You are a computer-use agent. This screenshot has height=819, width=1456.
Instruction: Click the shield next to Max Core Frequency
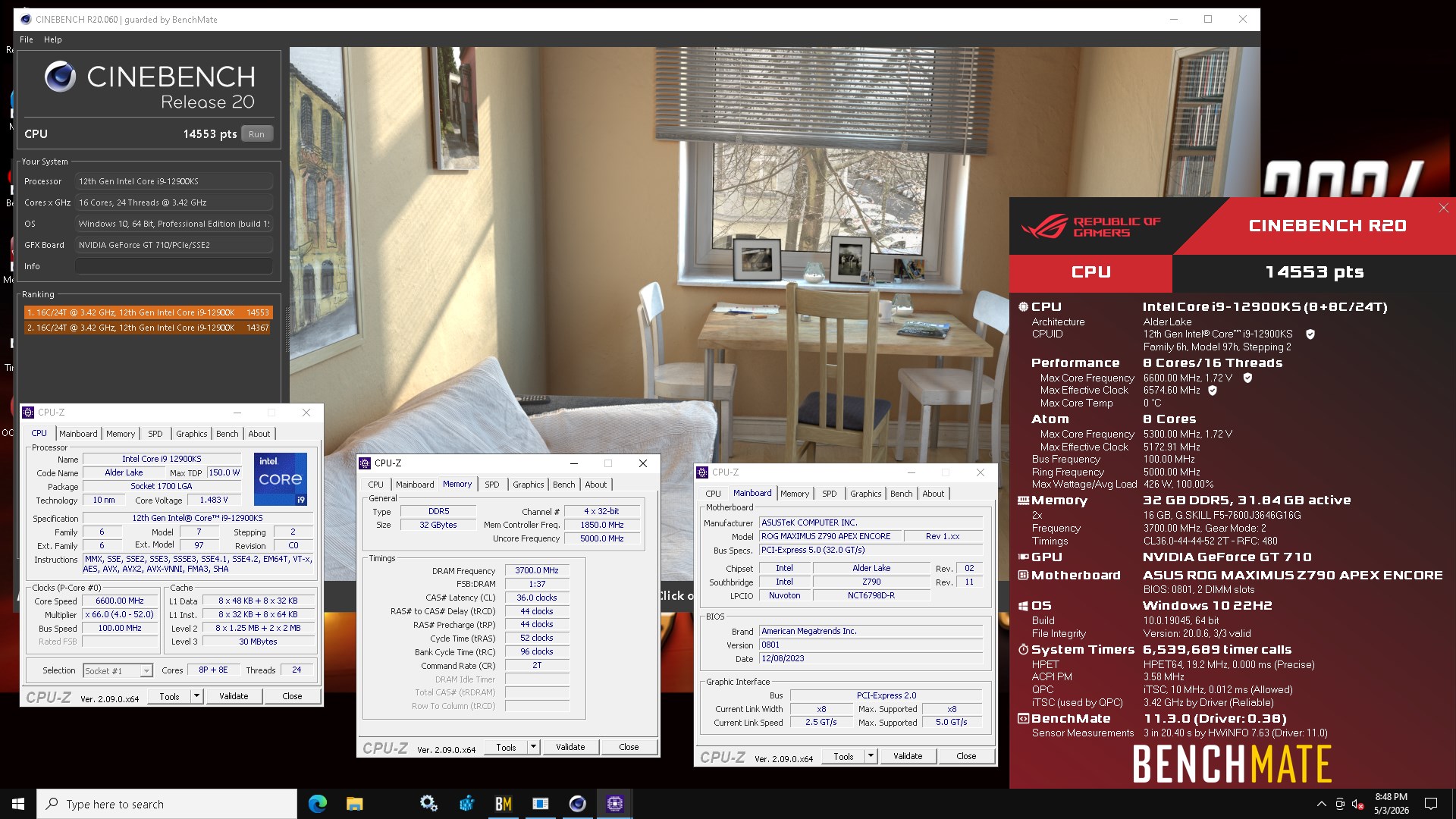[x=1247, y=378]
